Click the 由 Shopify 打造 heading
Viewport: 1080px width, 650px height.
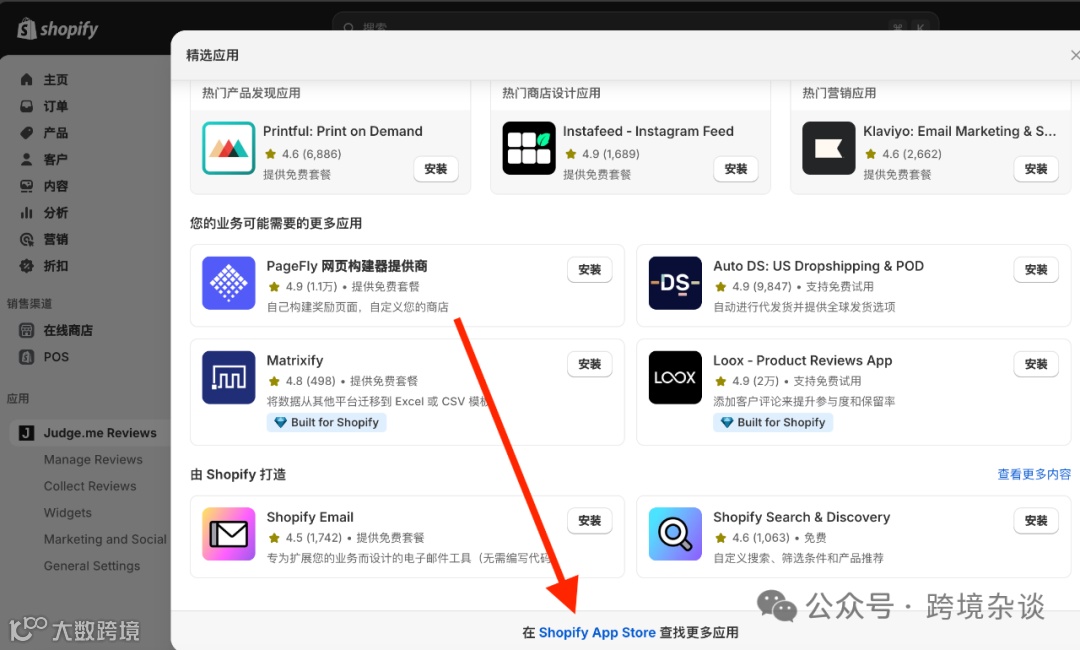coord(238,474)
